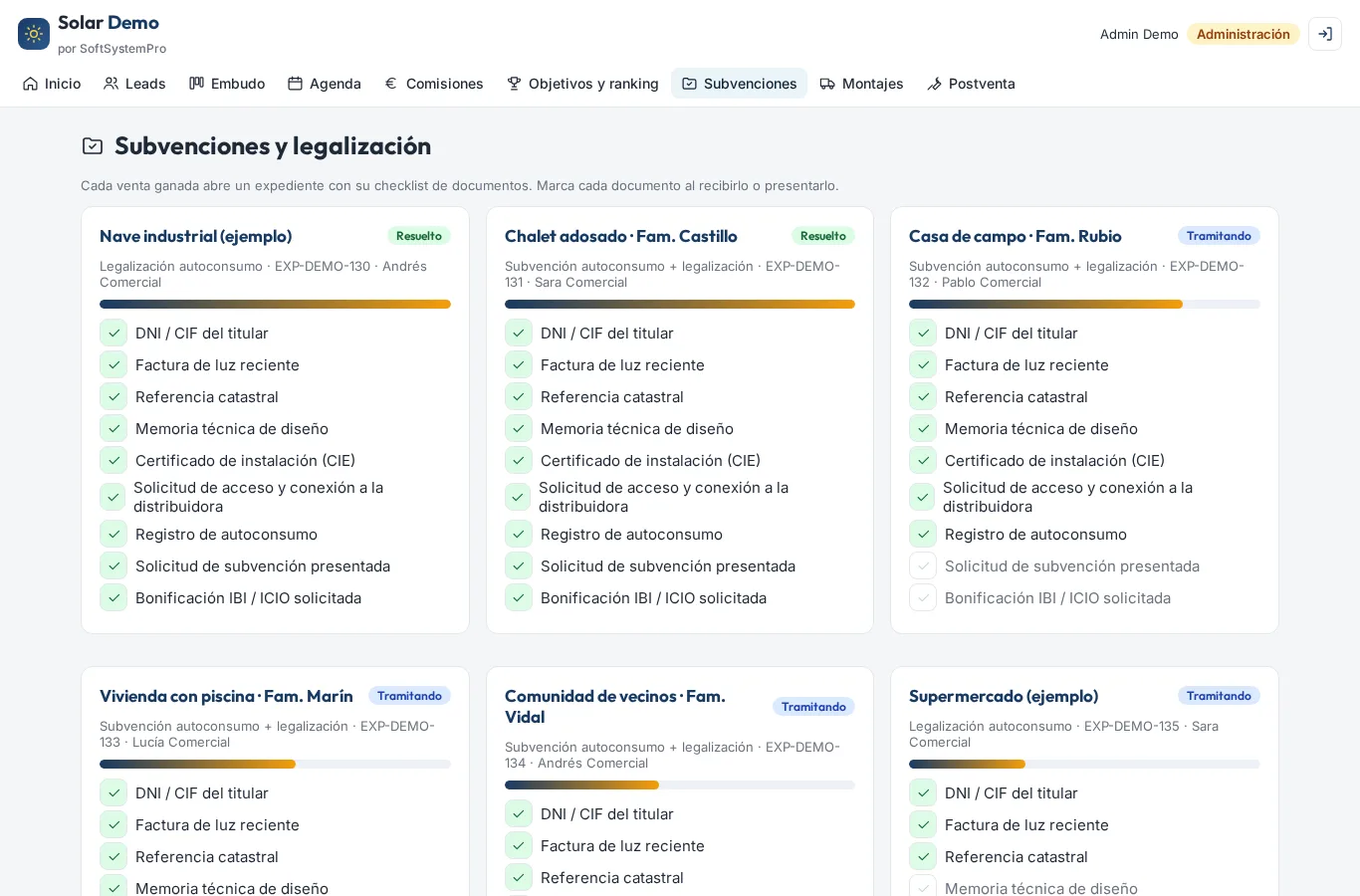The width and height of the screenshot is (1360, 896).
Task: Open Objetivos y ranking
Action: point(582,84)
